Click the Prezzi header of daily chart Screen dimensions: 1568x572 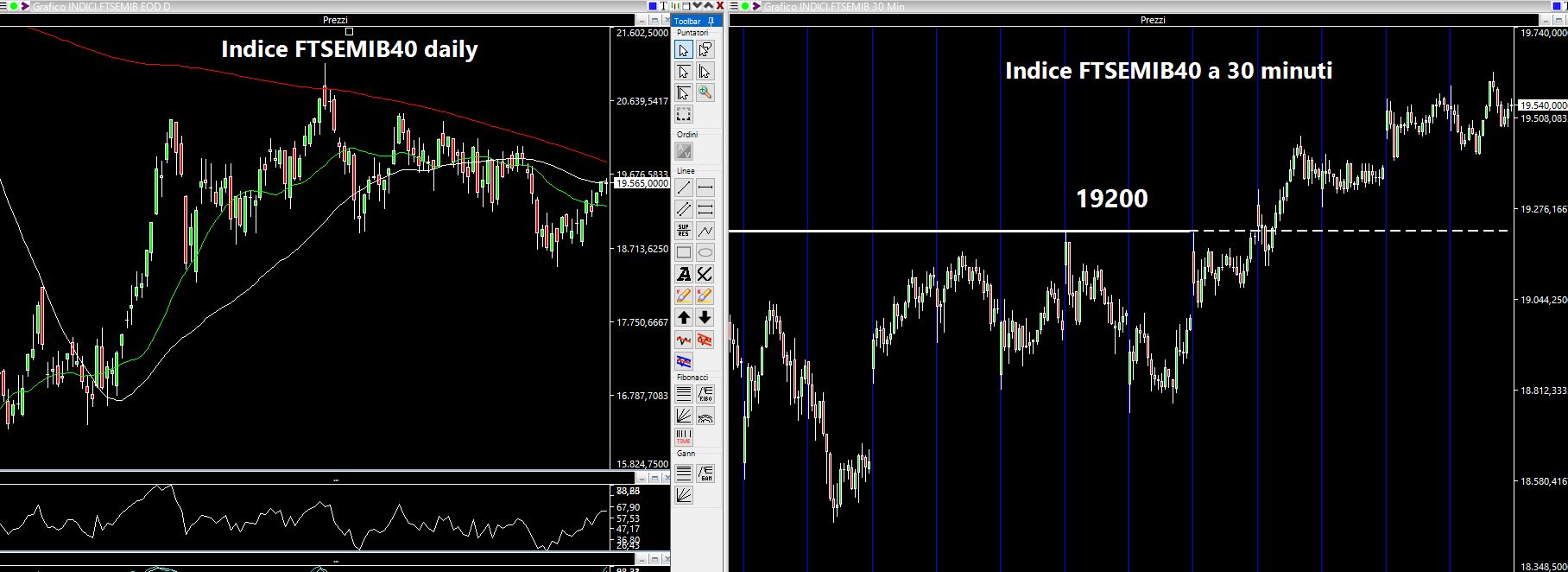(x=335, y=20)
